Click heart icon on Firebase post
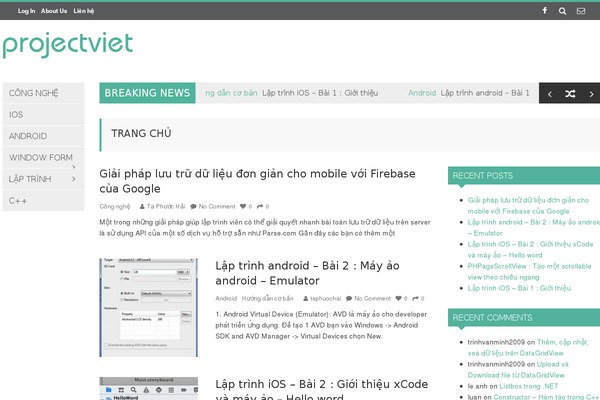The height and width of the screenshot is (400, 600). [x=243, y=206]
